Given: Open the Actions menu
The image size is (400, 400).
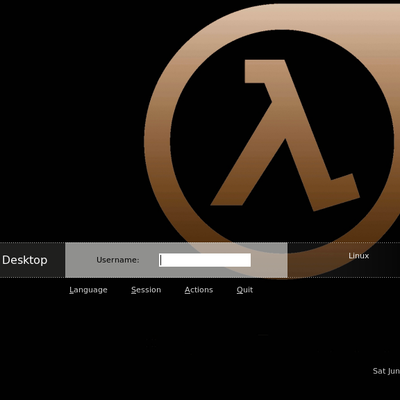Looking at the screenshot, I should (x=199, y=290).
